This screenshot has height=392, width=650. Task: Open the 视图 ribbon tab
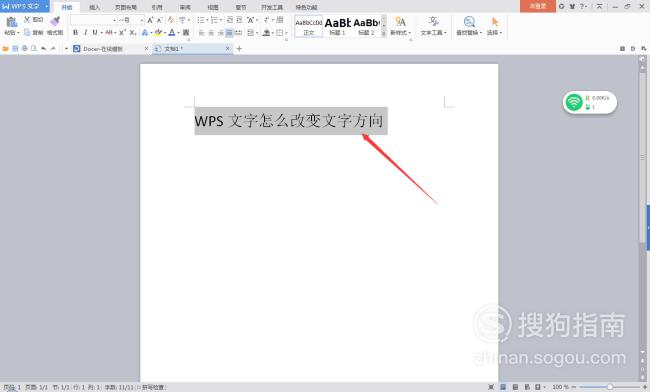[x=213, y=7]
